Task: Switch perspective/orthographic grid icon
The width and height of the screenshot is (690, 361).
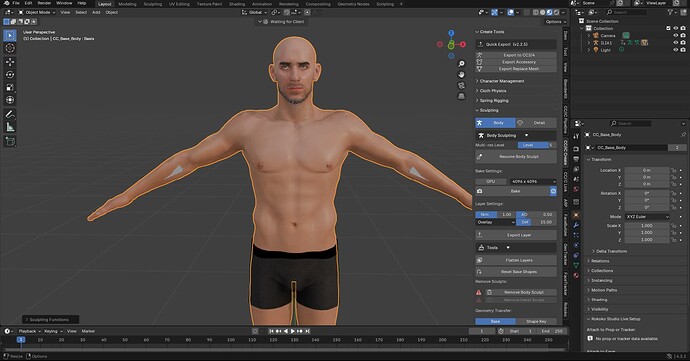Action: coord(461,96)
